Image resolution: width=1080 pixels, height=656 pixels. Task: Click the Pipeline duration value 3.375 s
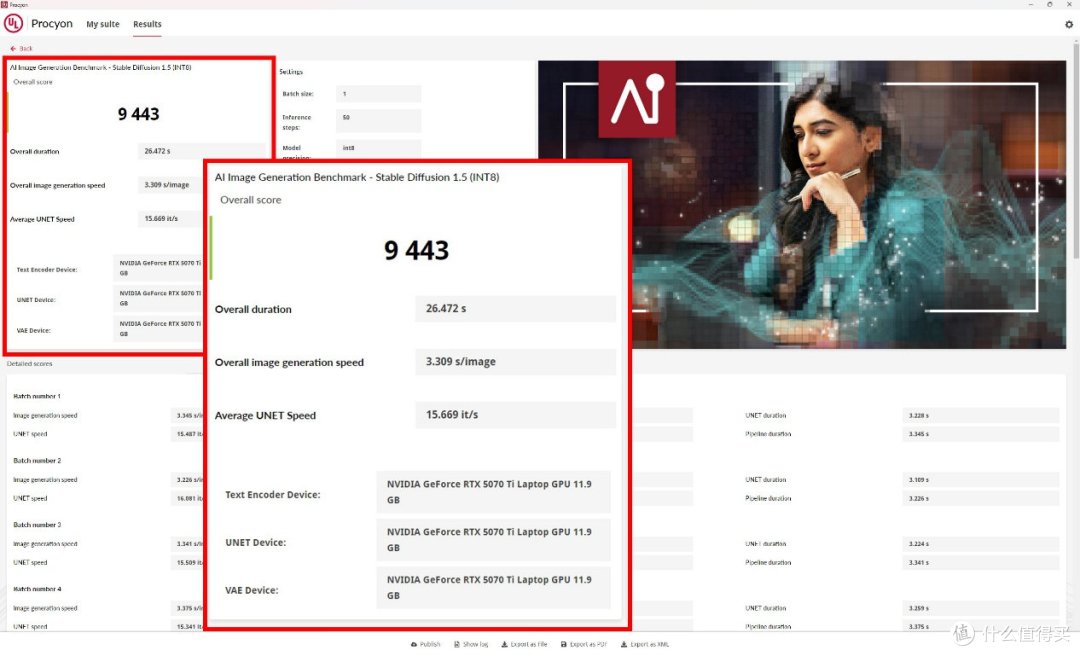[x=980, y=626]
